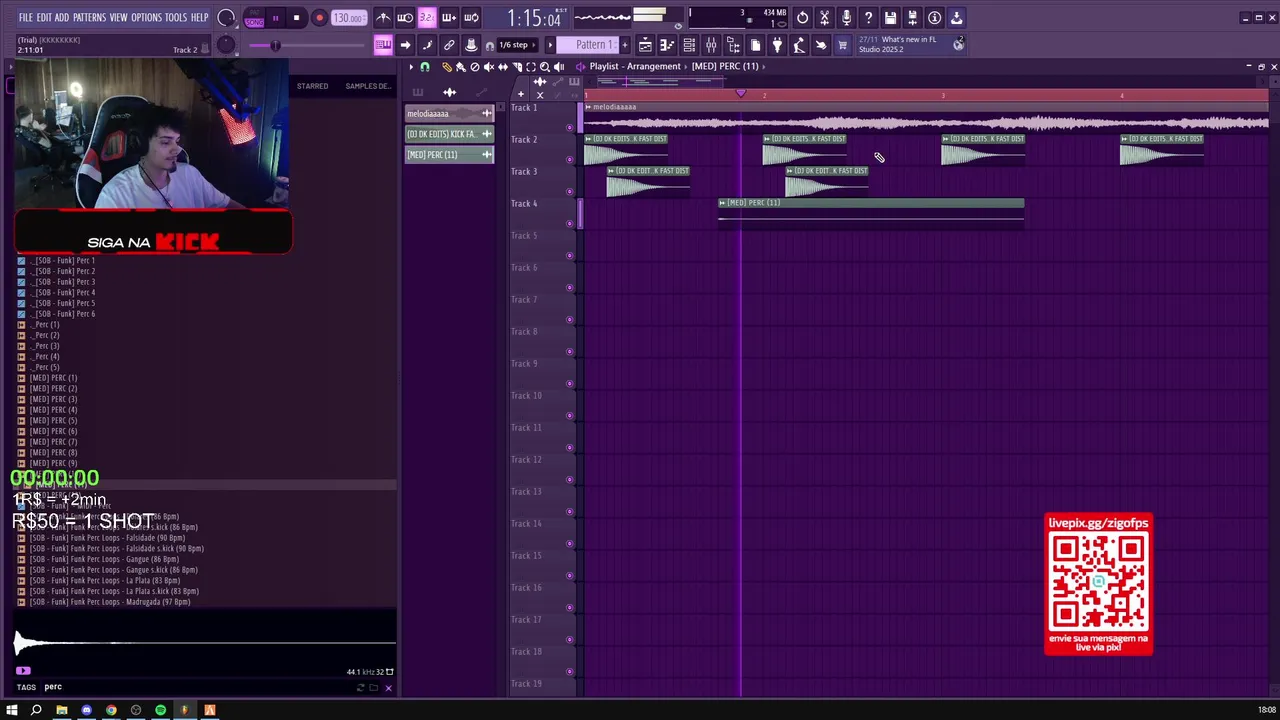Click the one-click audio recording microphone icon

[x=846, y=18]
